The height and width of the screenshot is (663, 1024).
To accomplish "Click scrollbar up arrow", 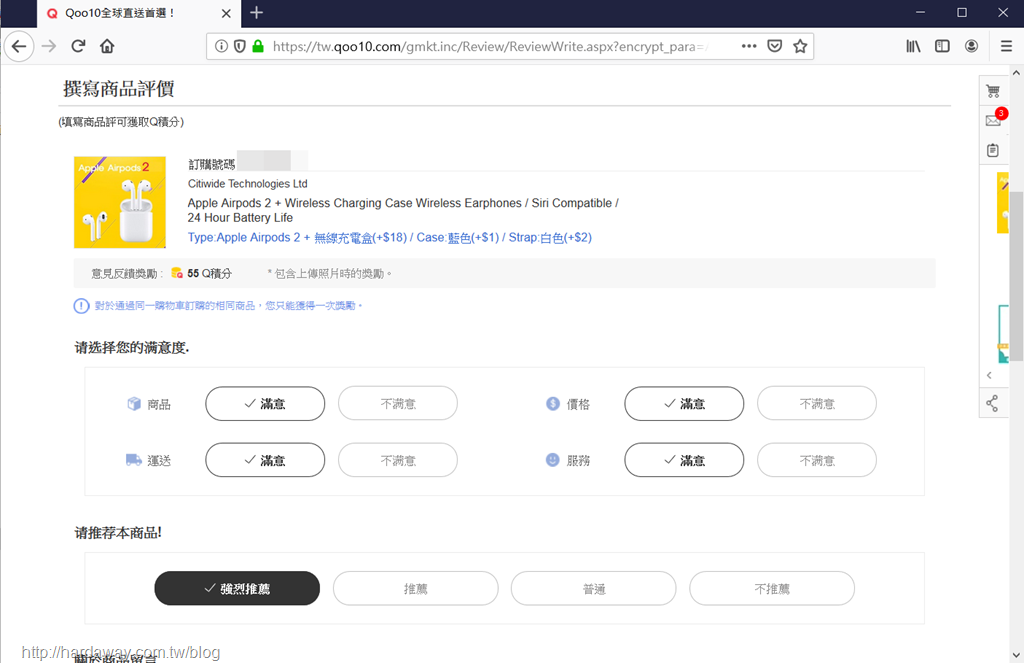I will click(x=1016, y=73).
